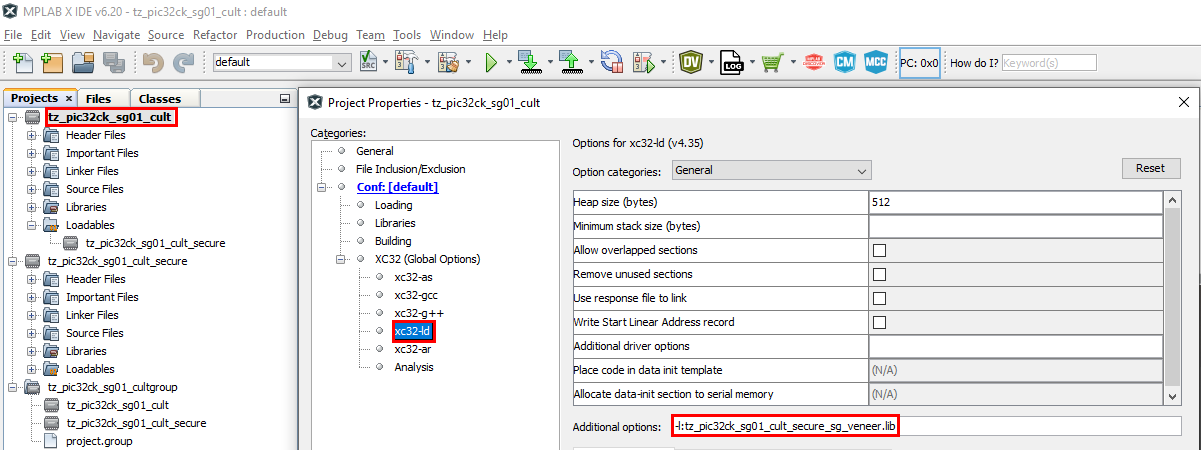The width and height of the screenshot is (1201, 450).
Task: Toggle Use response file to link checkbox
Action: 880,298
